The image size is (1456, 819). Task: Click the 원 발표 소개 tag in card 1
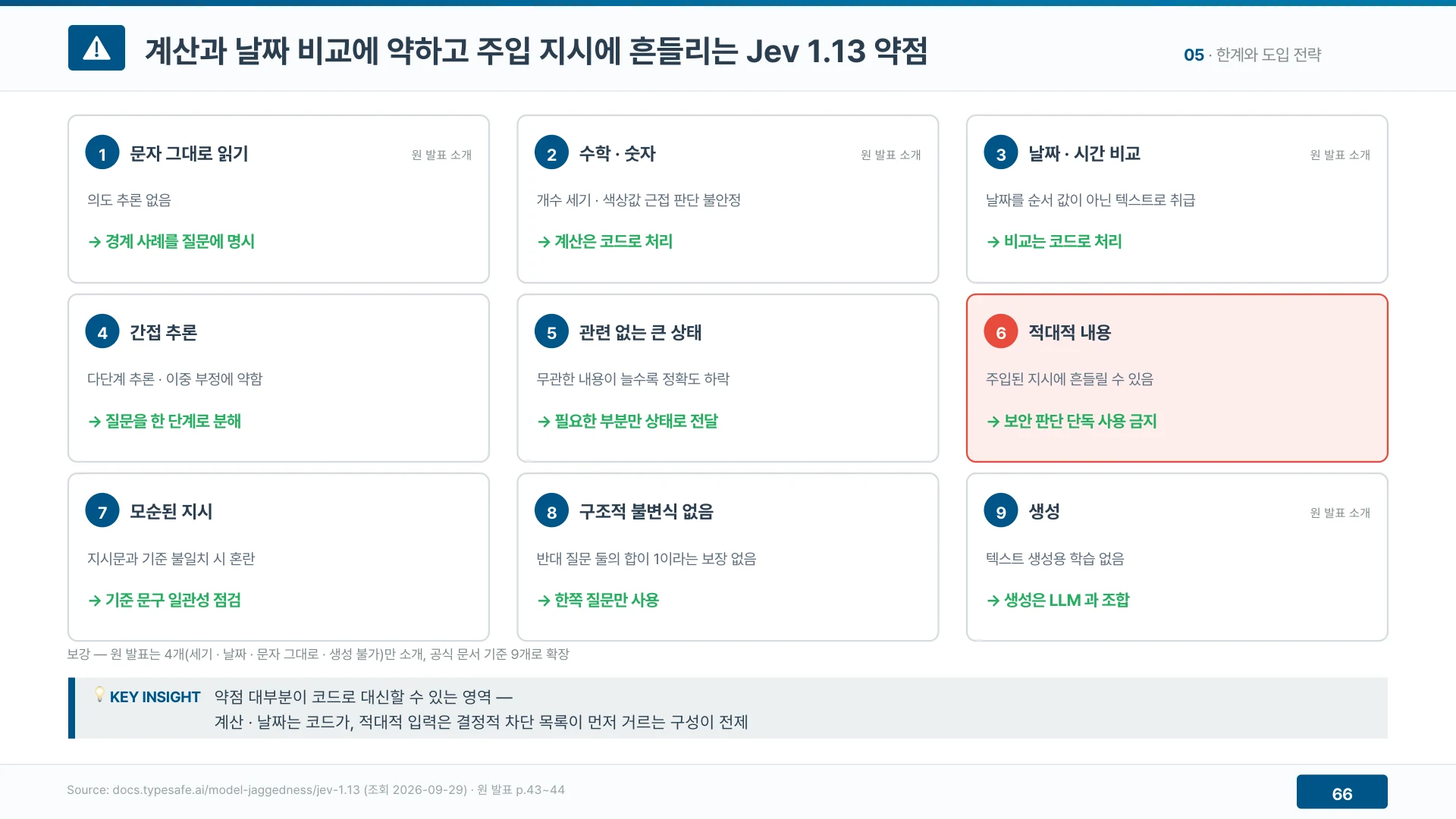[441, 155]
